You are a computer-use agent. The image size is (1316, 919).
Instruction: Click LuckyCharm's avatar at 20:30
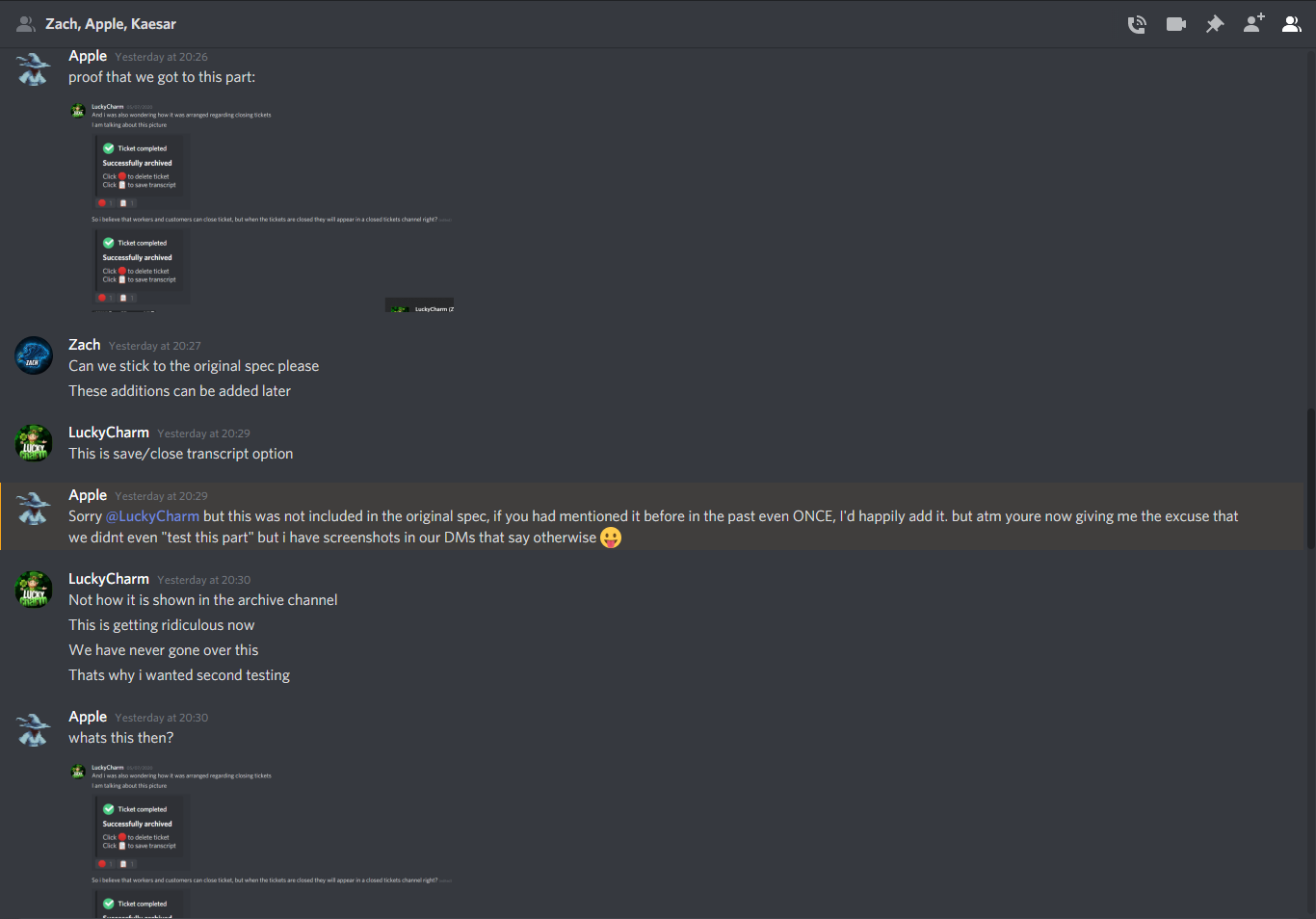click(x=34, y=590)
